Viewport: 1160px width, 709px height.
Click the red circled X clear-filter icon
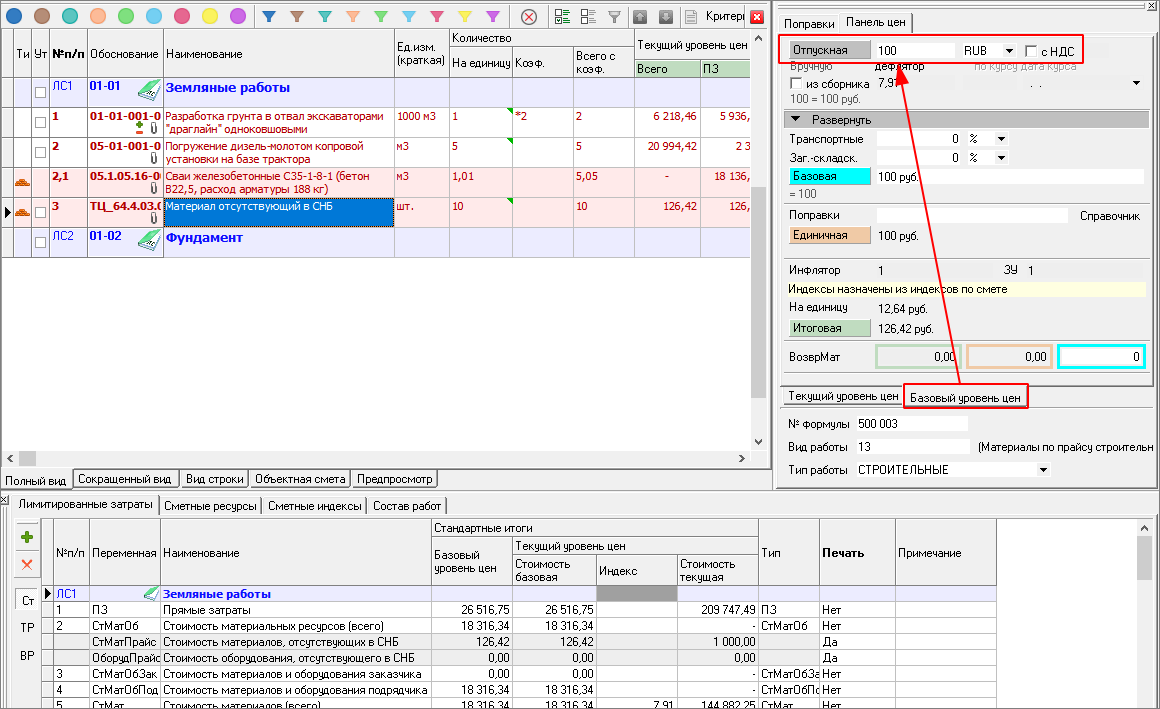[529, 17]
